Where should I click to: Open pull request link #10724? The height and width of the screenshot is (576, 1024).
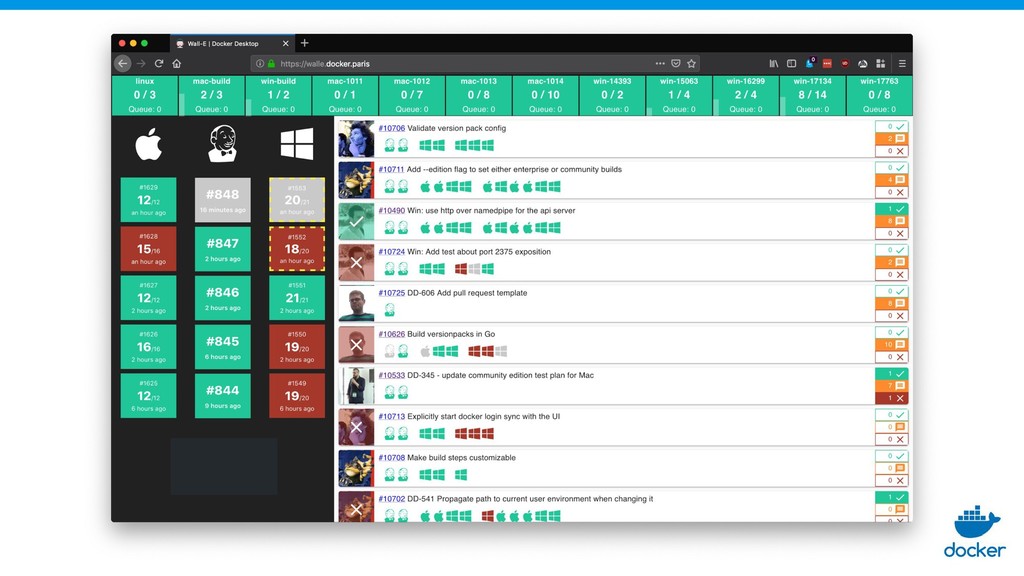[x=392, y=251]
